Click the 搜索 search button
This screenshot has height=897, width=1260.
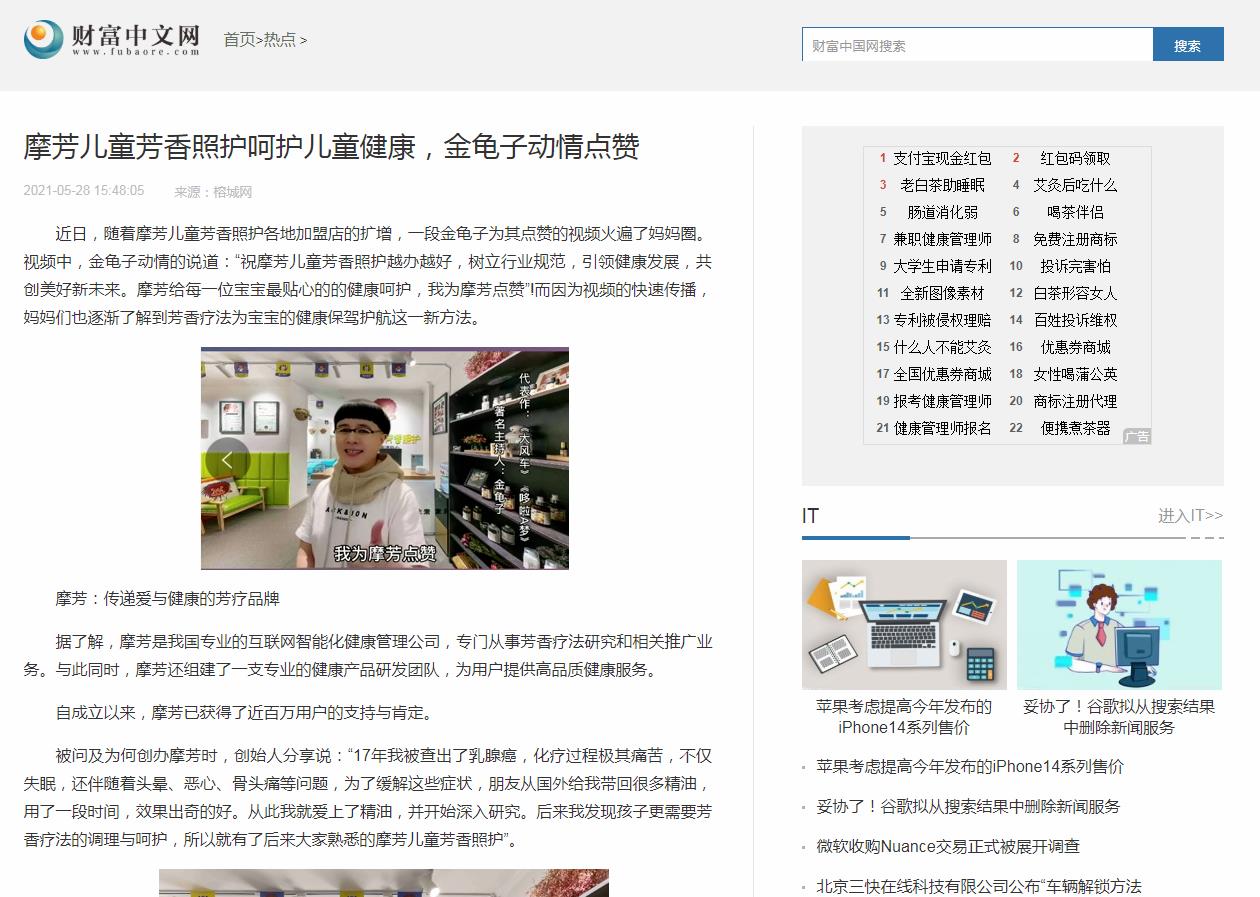[1188, 45]
